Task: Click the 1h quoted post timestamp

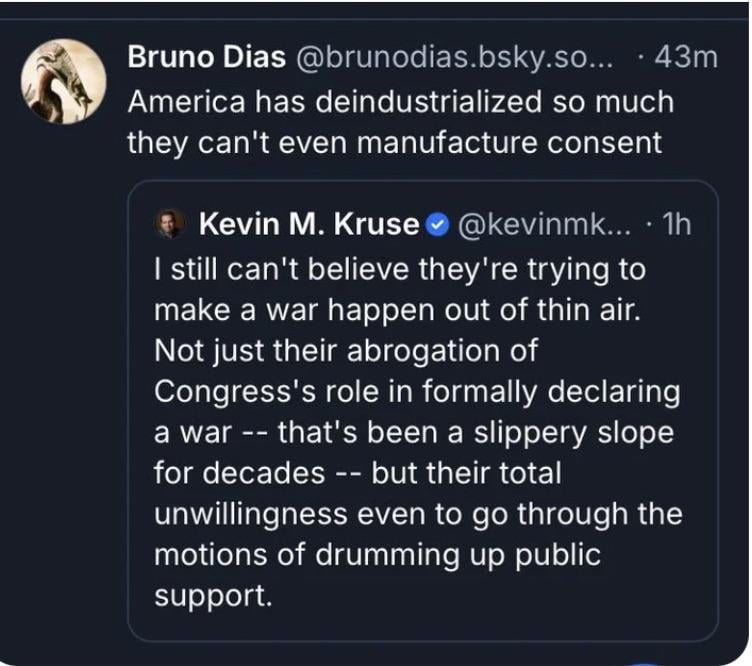Action: [676, 226]
